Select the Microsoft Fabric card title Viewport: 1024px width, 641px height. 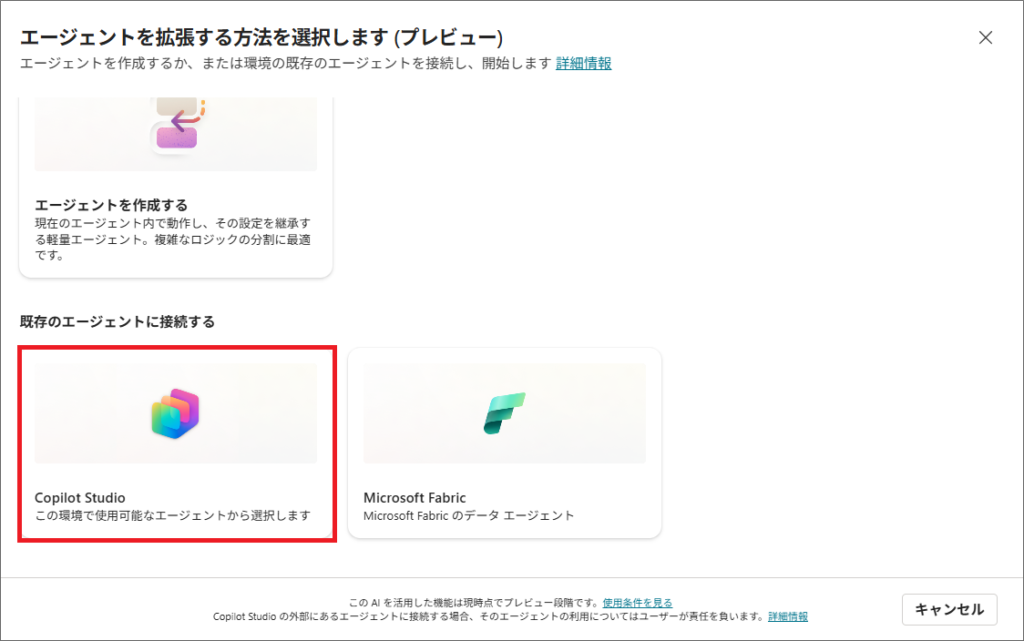(415, 497)
